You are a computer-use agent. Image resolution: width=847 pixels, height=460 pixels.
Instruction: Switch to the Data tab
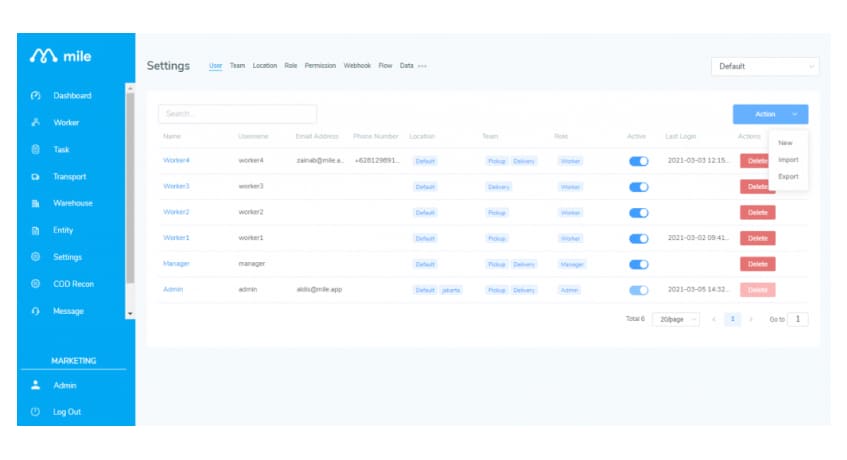(407, 66)
